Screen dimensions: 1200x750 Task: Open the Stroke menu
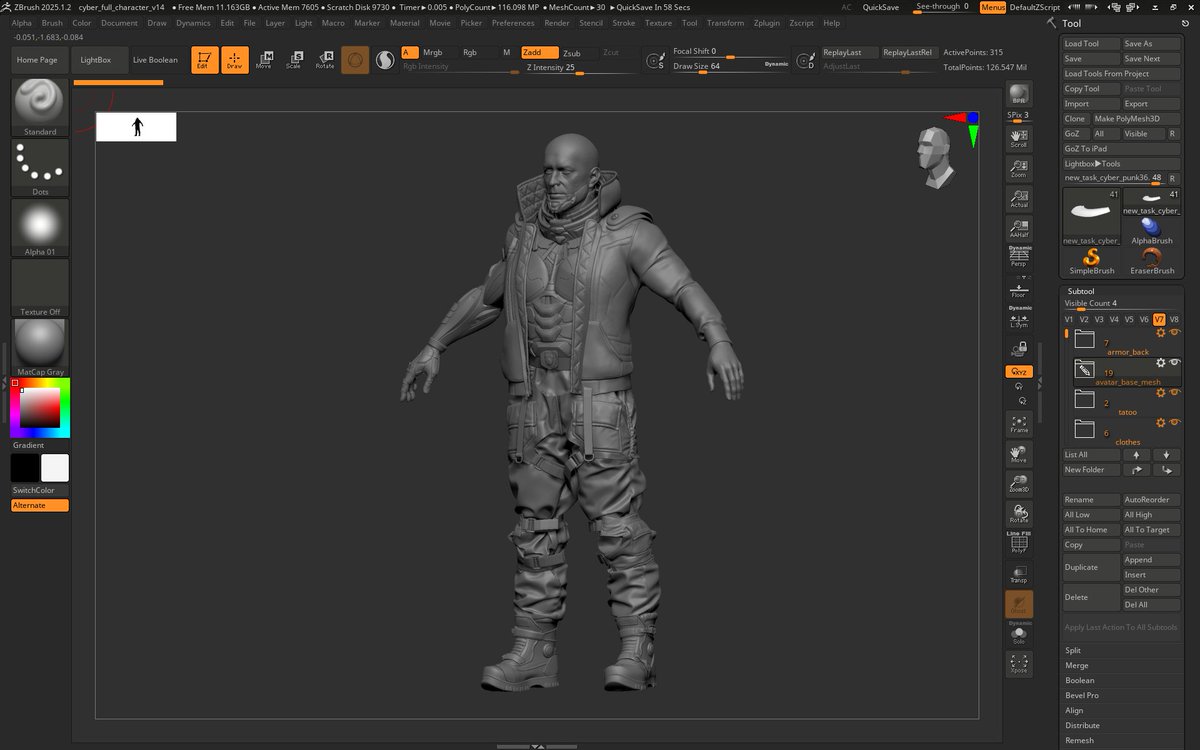623,23
